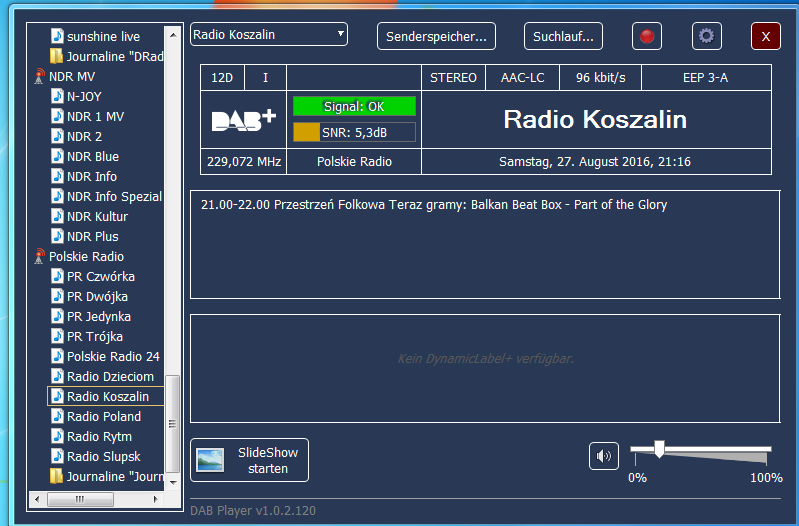Close the DAB Player with X
This screenshot has height=526, width=799.
tap(765, 36)
